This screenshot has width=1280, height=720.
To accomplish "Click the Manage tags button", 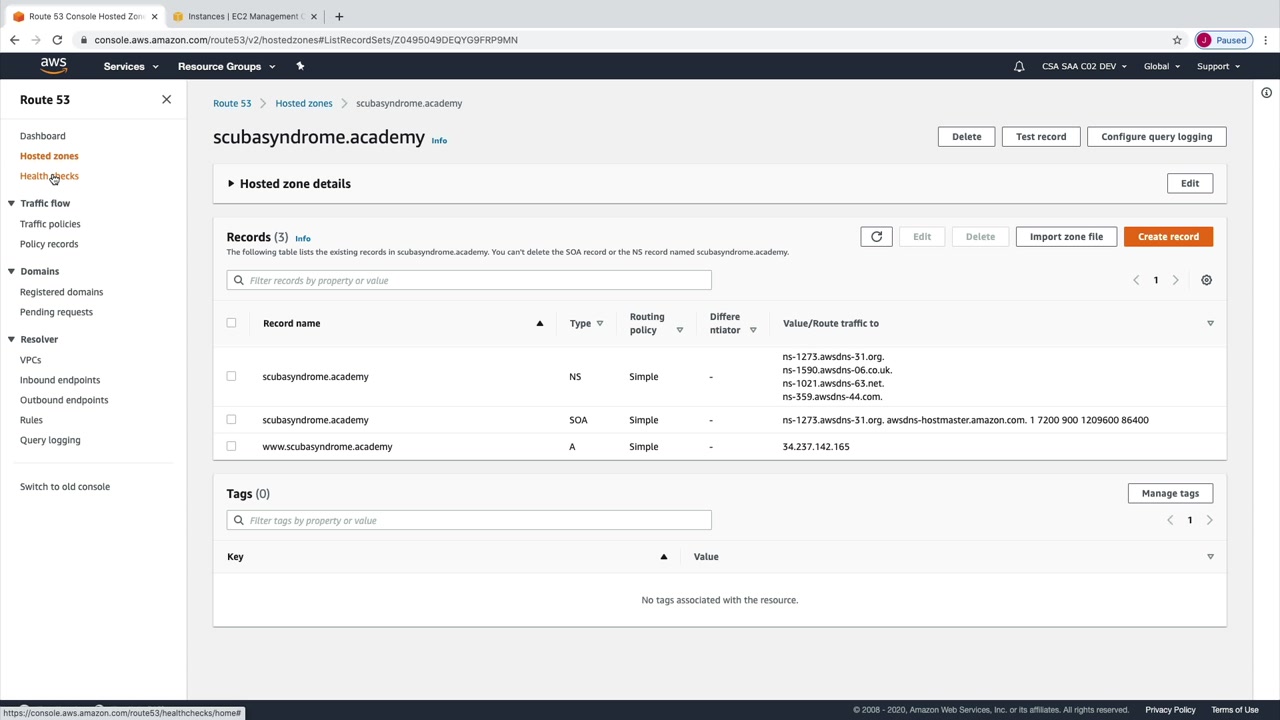I will [x=1170, y=493].
